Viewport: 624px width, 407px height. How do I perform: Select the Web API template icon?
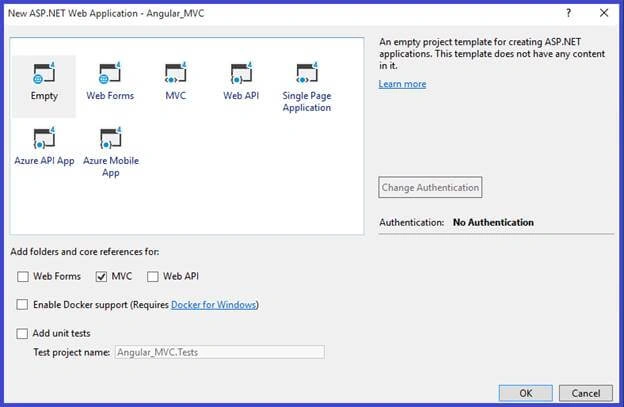(241, 73)
